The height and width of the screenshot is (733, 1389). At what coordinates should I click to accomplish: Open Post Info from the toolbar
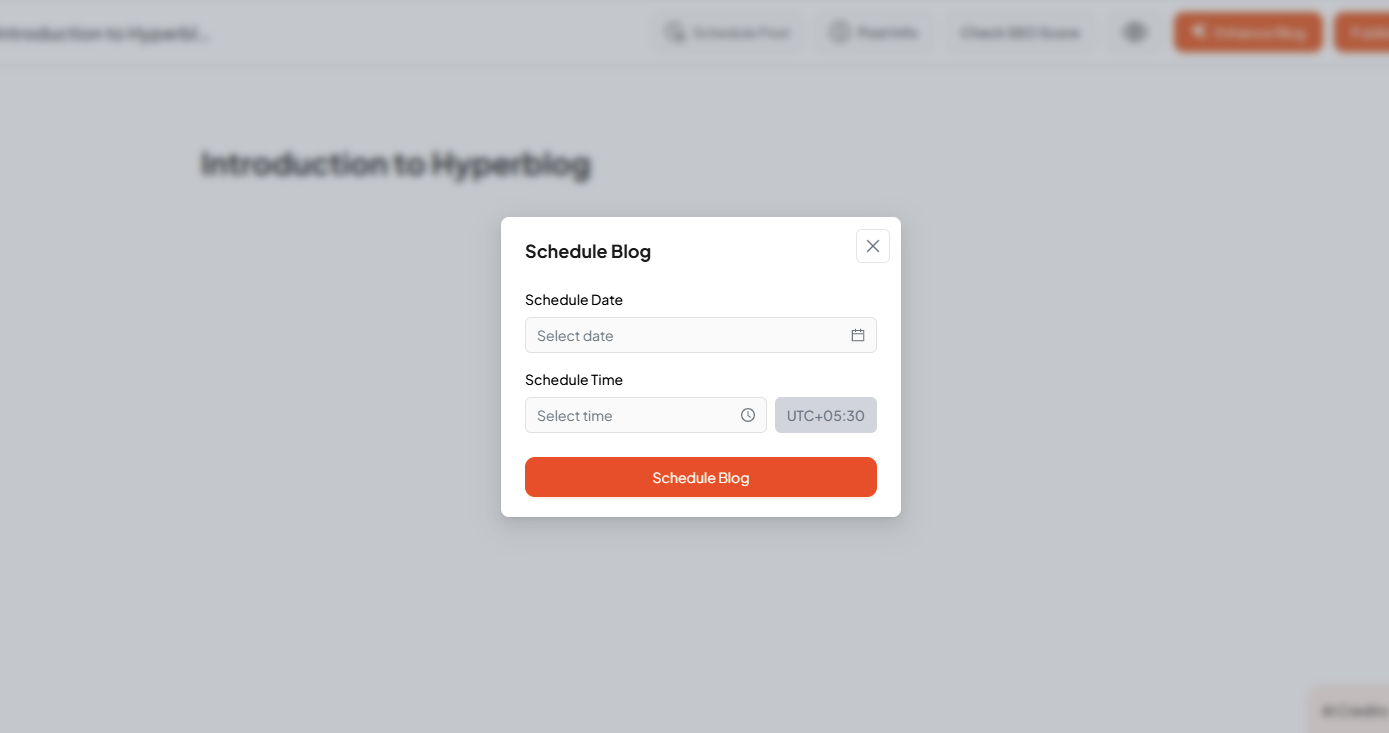coord(872,31)
